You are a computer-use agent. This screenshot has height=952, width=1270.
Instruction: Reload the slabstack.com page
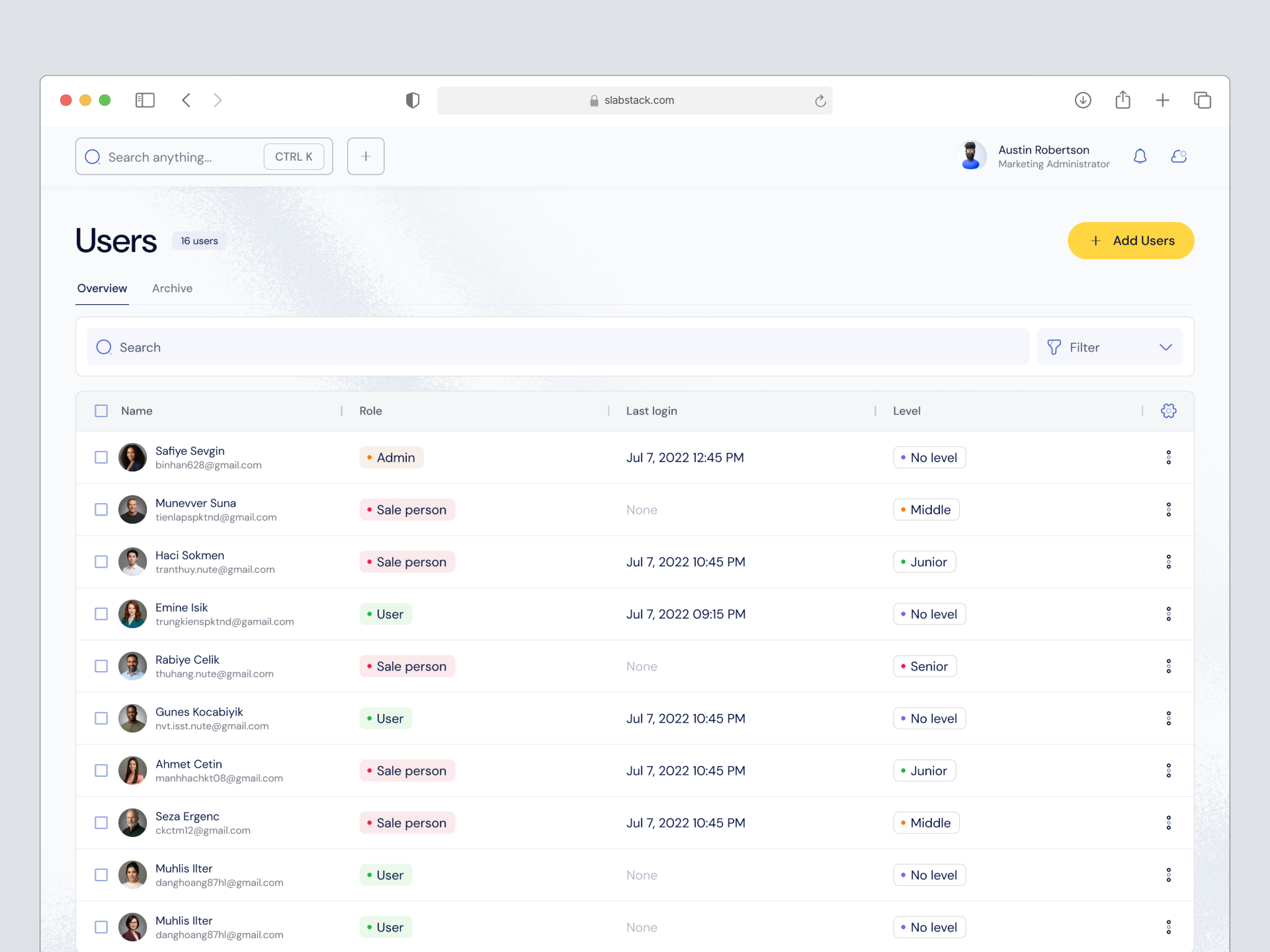[x=820, y=100]
